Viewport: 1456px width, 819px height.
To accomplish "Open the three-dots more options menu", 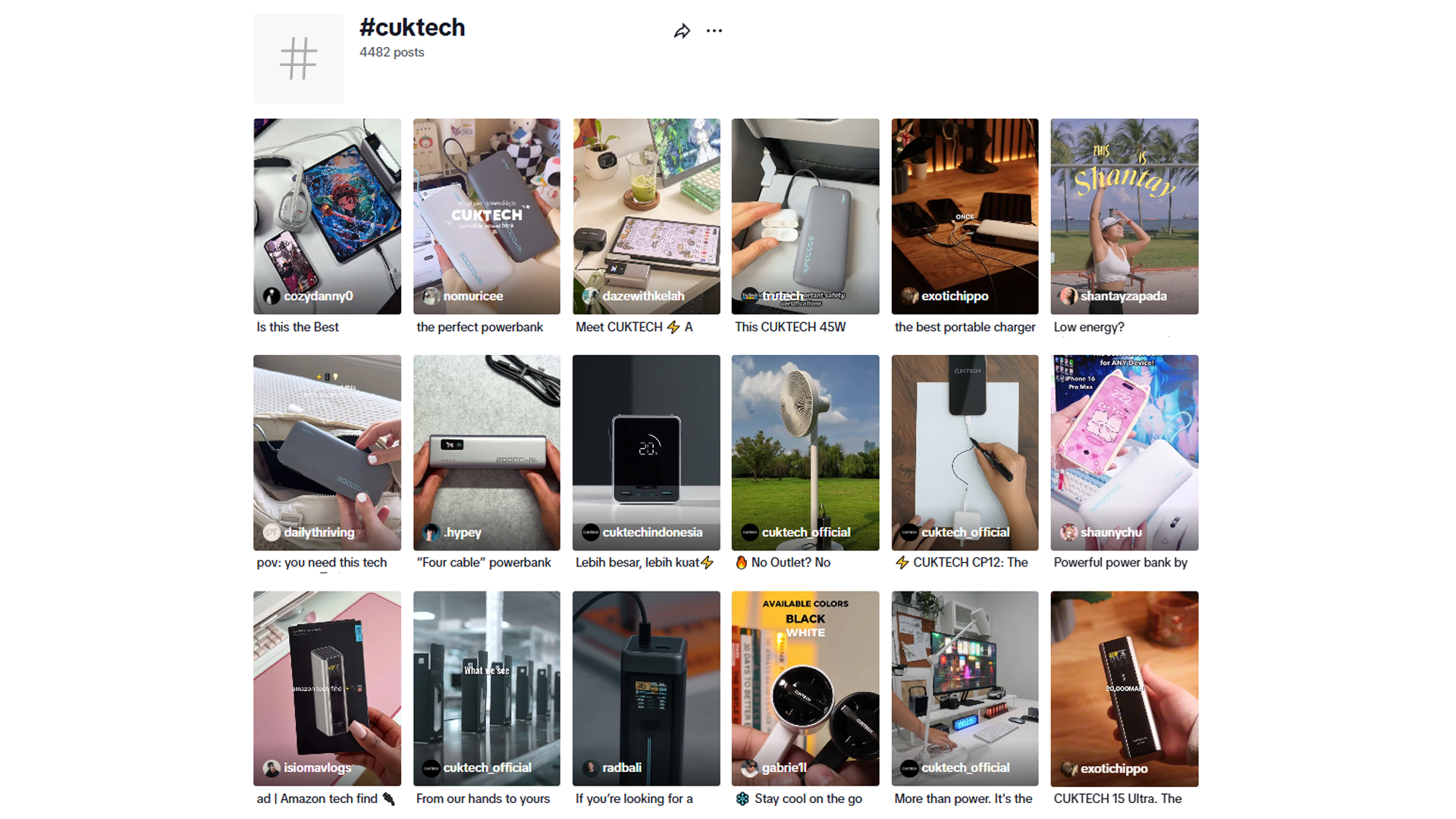I will coord(714,31).
